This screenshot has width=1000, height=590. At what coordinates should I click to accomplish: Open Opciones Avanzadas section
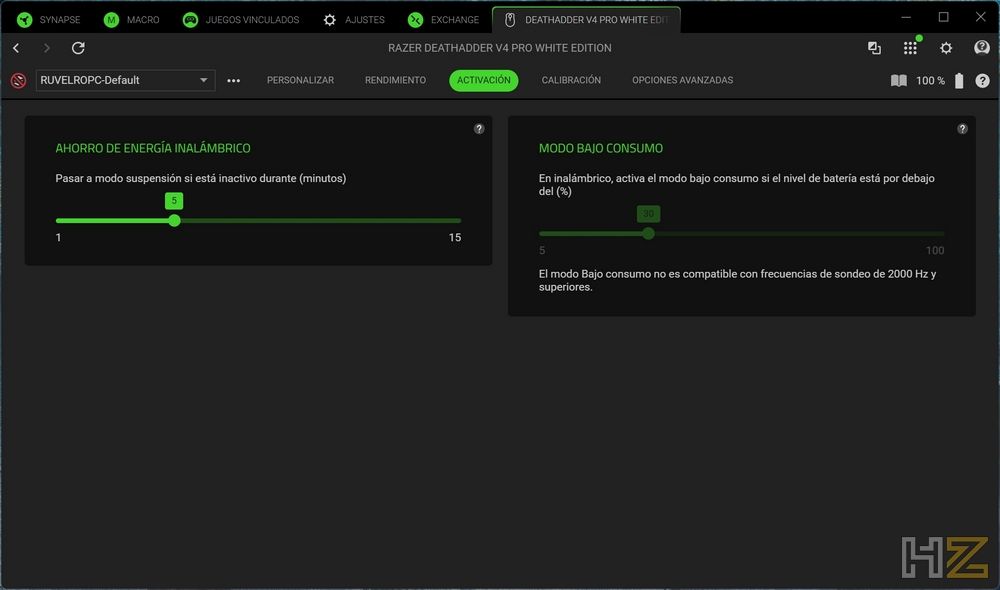point(682,80)
